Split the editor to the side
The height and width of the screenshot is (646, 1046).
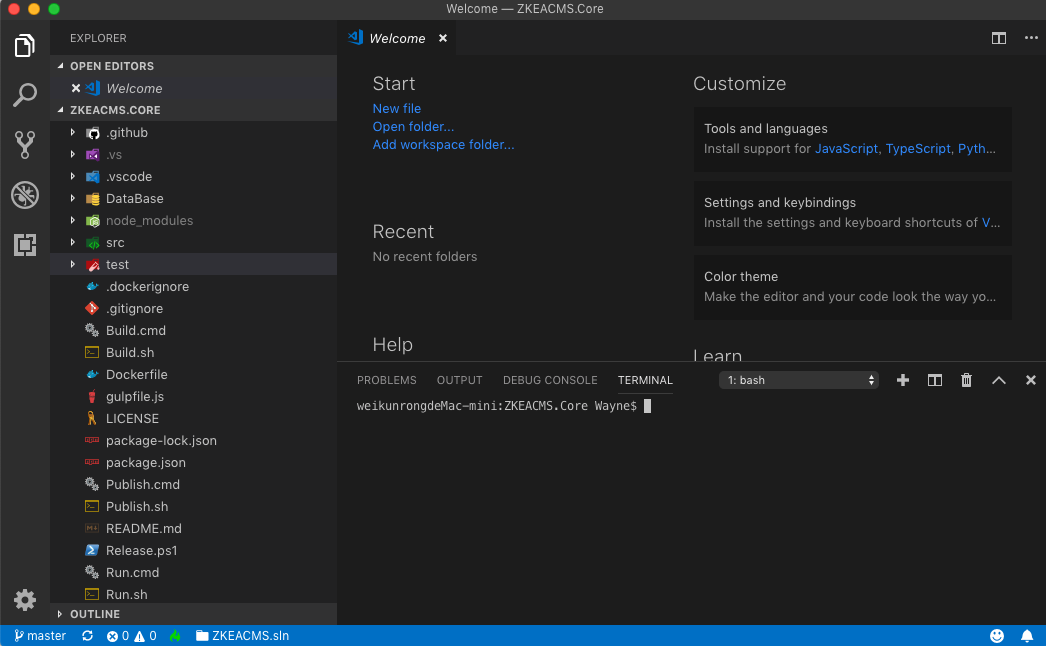(999, 38)
